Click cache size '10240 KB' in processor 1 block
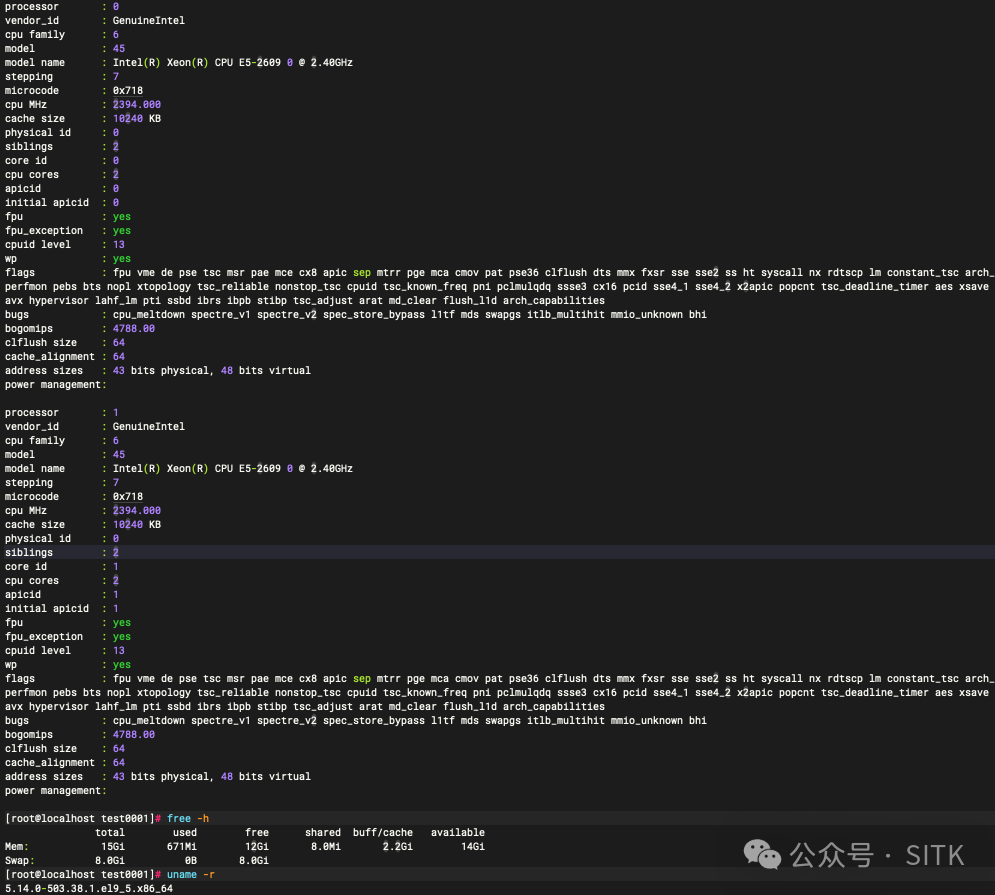 pos(136,524)
